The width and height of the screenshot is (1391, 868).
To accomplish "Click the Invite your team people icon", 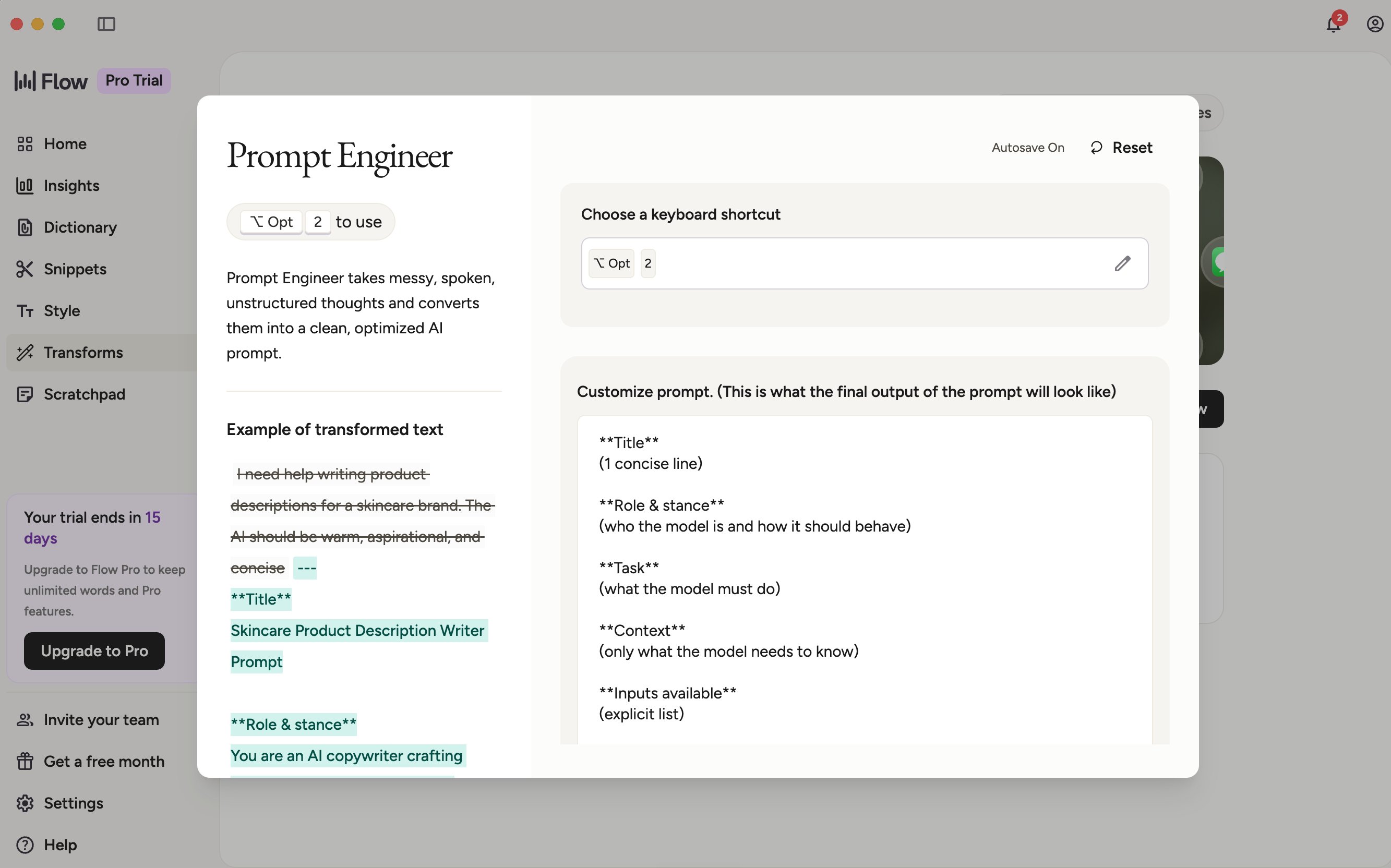I will tap(25, 720).
